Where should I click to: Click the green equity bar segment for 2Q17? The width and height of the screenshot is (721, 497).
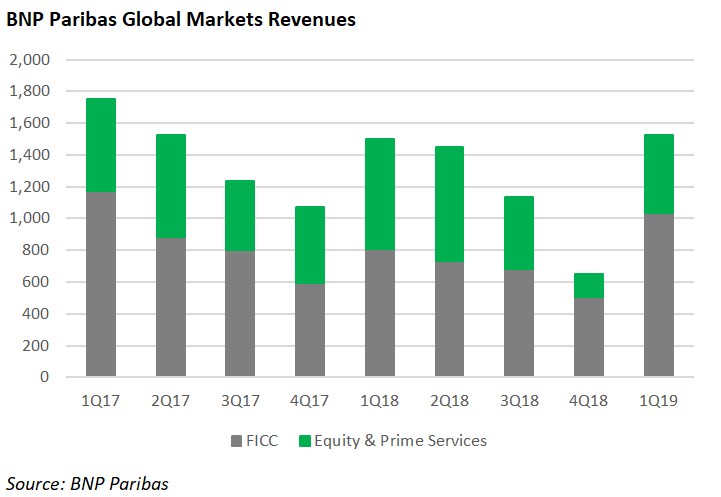[171, 186]
